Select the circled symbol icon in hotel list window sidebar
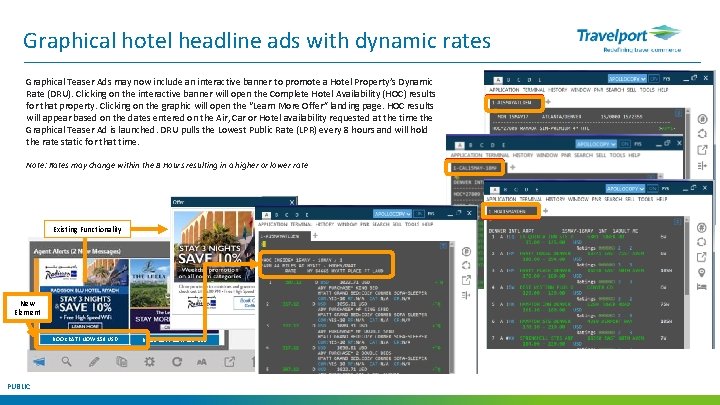Screen dimensions: 720x405 (x=702, y=227)
